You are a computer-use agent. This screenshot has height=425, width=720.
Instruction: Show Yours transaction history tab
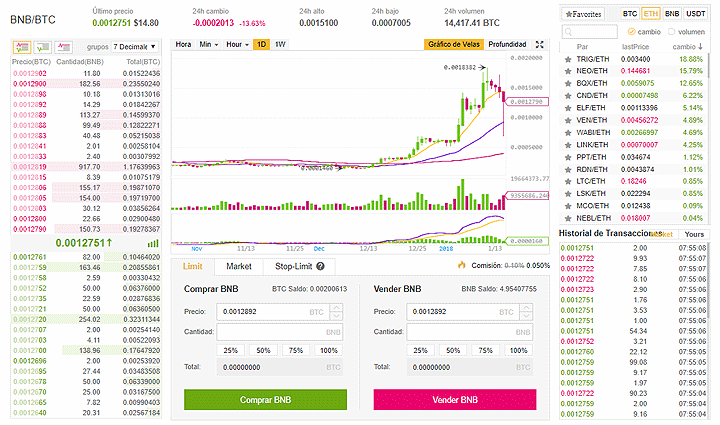tap(694, 234)
